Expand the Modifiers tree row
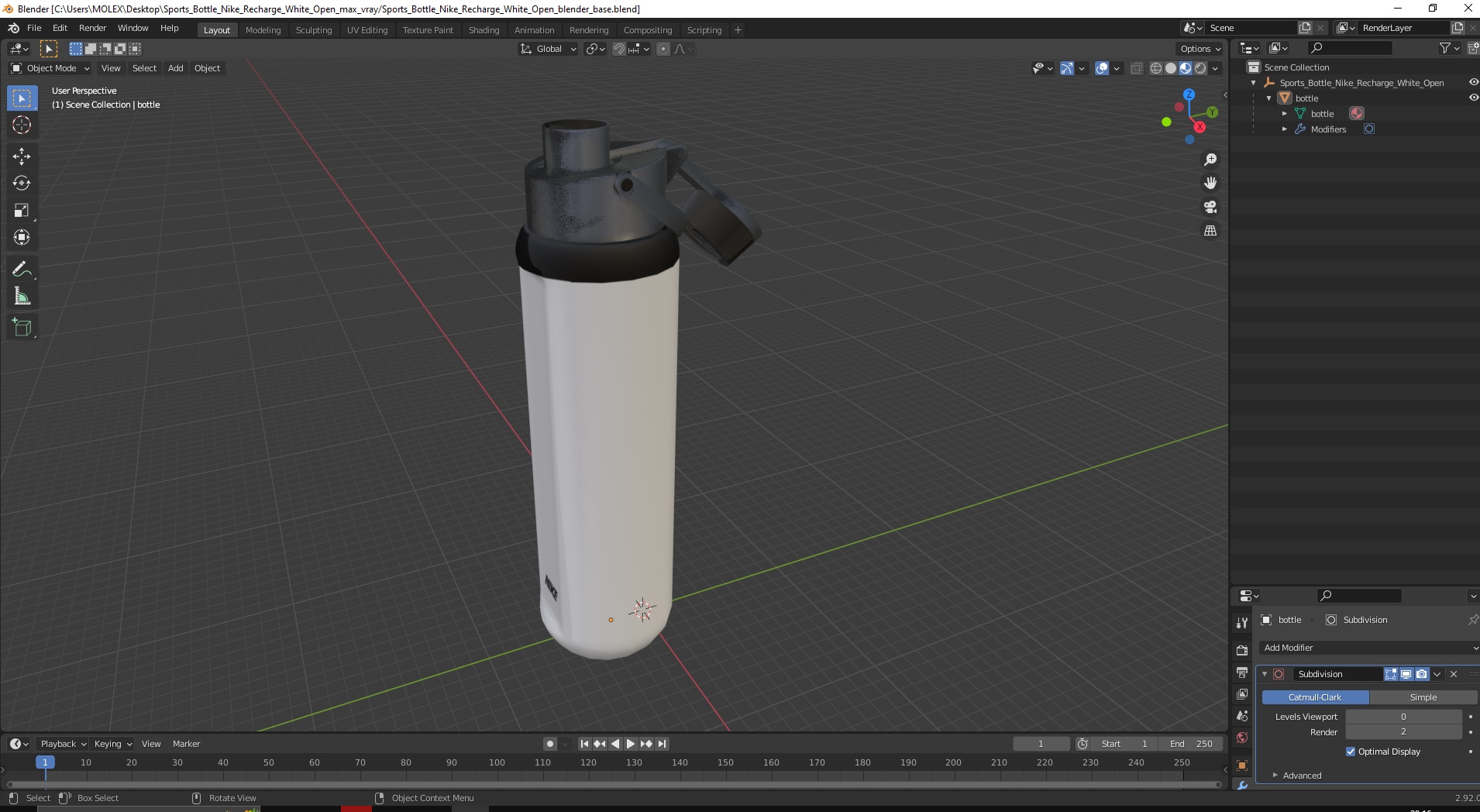Image resolution: width=1480 pixels, height=812 pixels. [1285, 129]
